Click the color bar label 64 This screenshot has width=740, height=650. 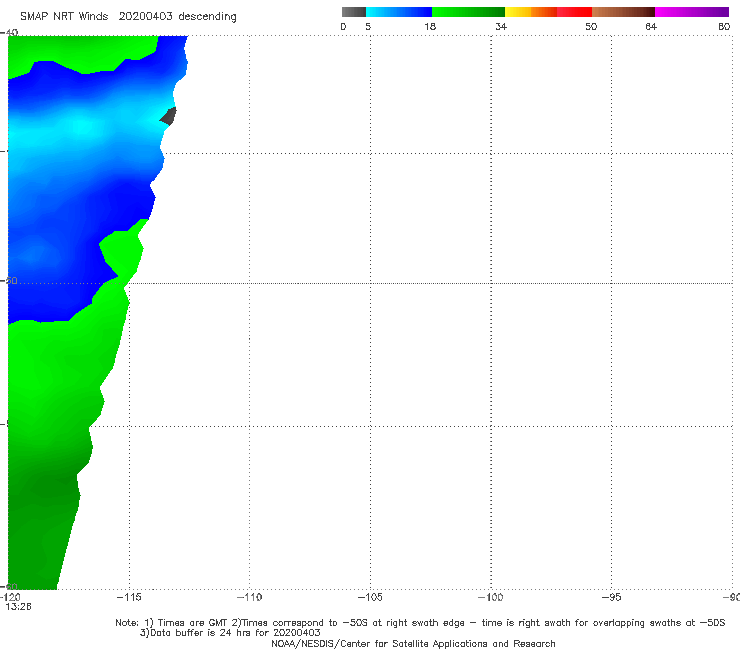[651, 27]
